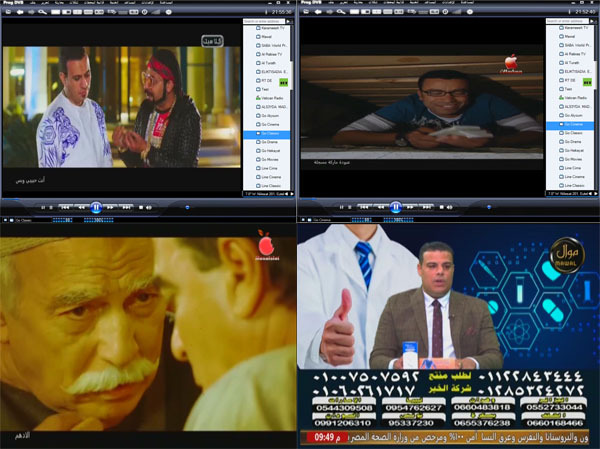Viewport: 600px width, 449px height.
Task: Click the square stop icon beside speaker in left player
Action: pos(141,207)
